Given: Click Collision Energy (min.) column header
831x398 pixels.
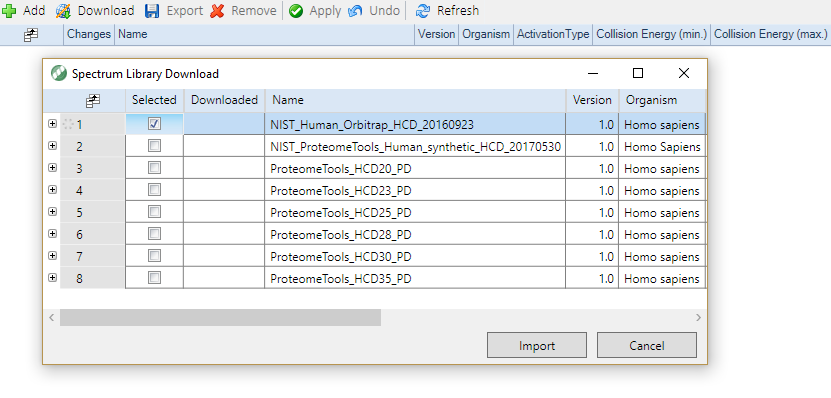Looking at the screenshot, I should click(652, 34).
